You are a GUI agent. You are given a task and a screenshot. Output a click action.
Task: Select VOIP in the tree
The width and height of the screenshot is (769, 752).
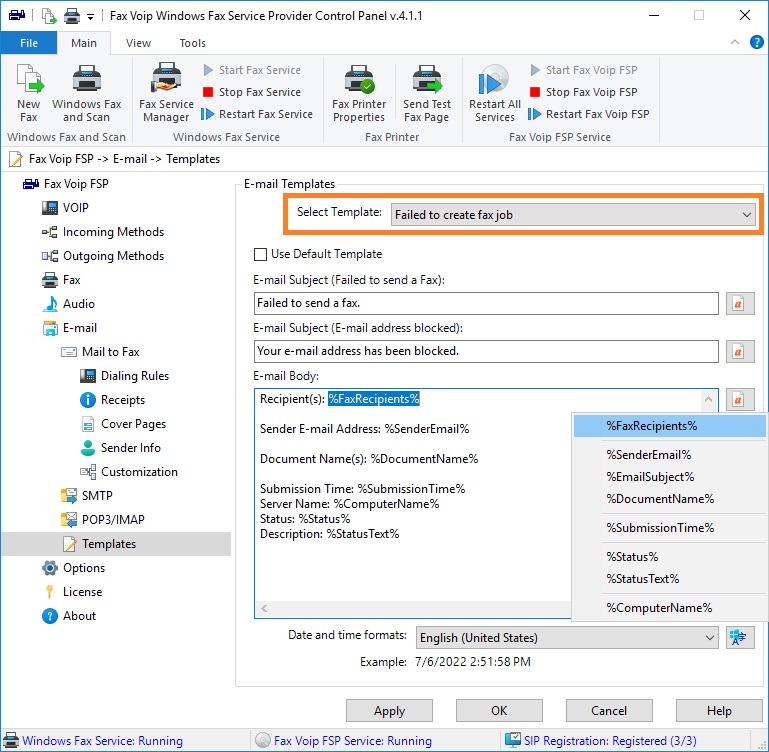tap(66, 208)
